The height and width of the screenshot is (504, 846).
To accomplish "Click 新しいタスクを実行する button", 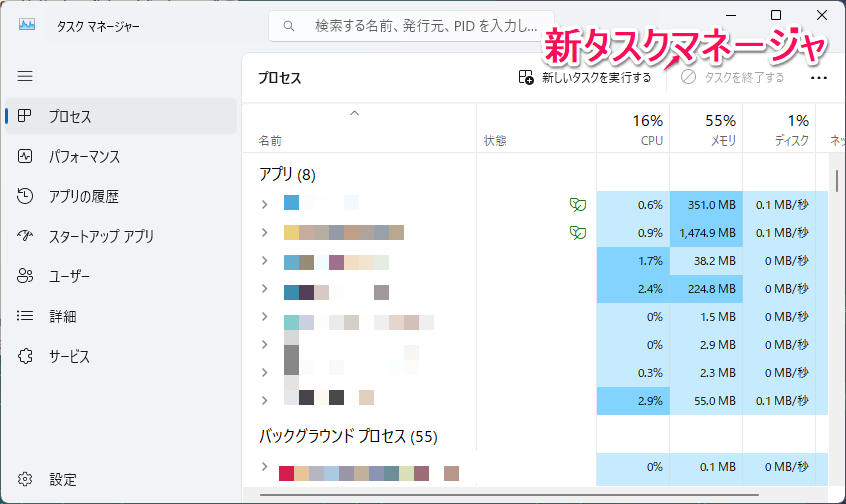I will pyautogui.click(x=585, y=78).
